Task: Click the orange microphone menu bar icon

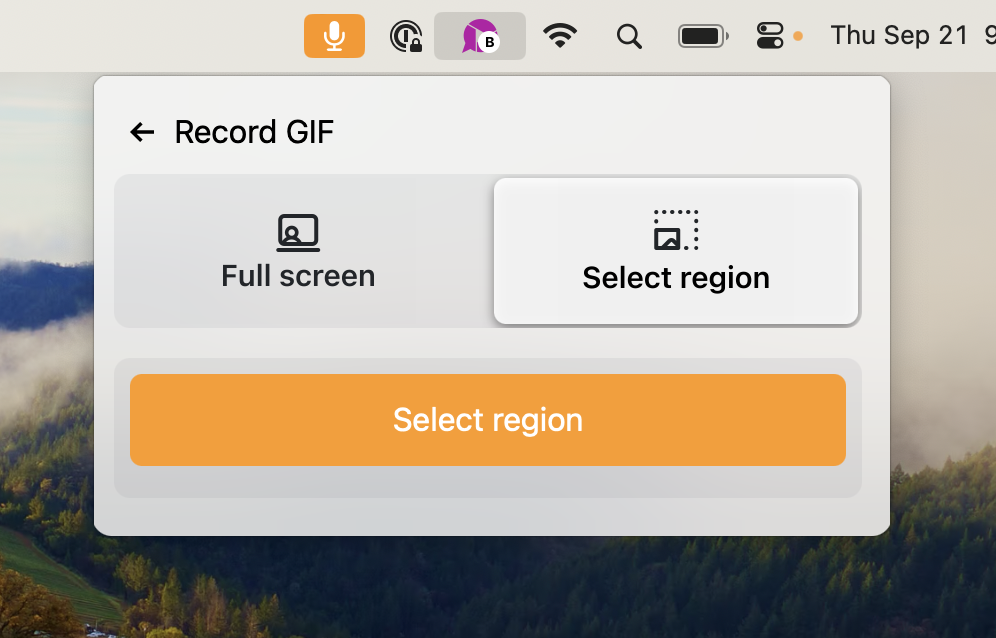Action: point(334,36)
